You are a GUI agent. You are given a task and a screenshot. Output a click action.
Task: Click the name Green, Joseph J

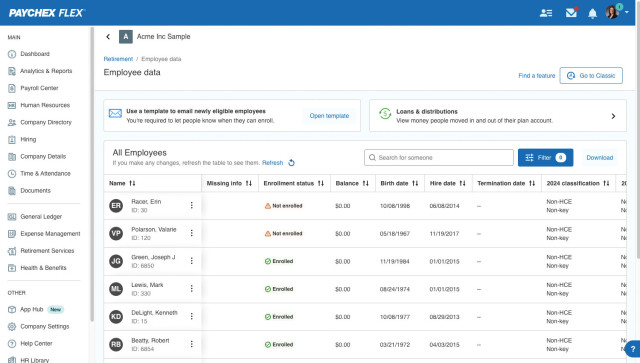point(153,257)
